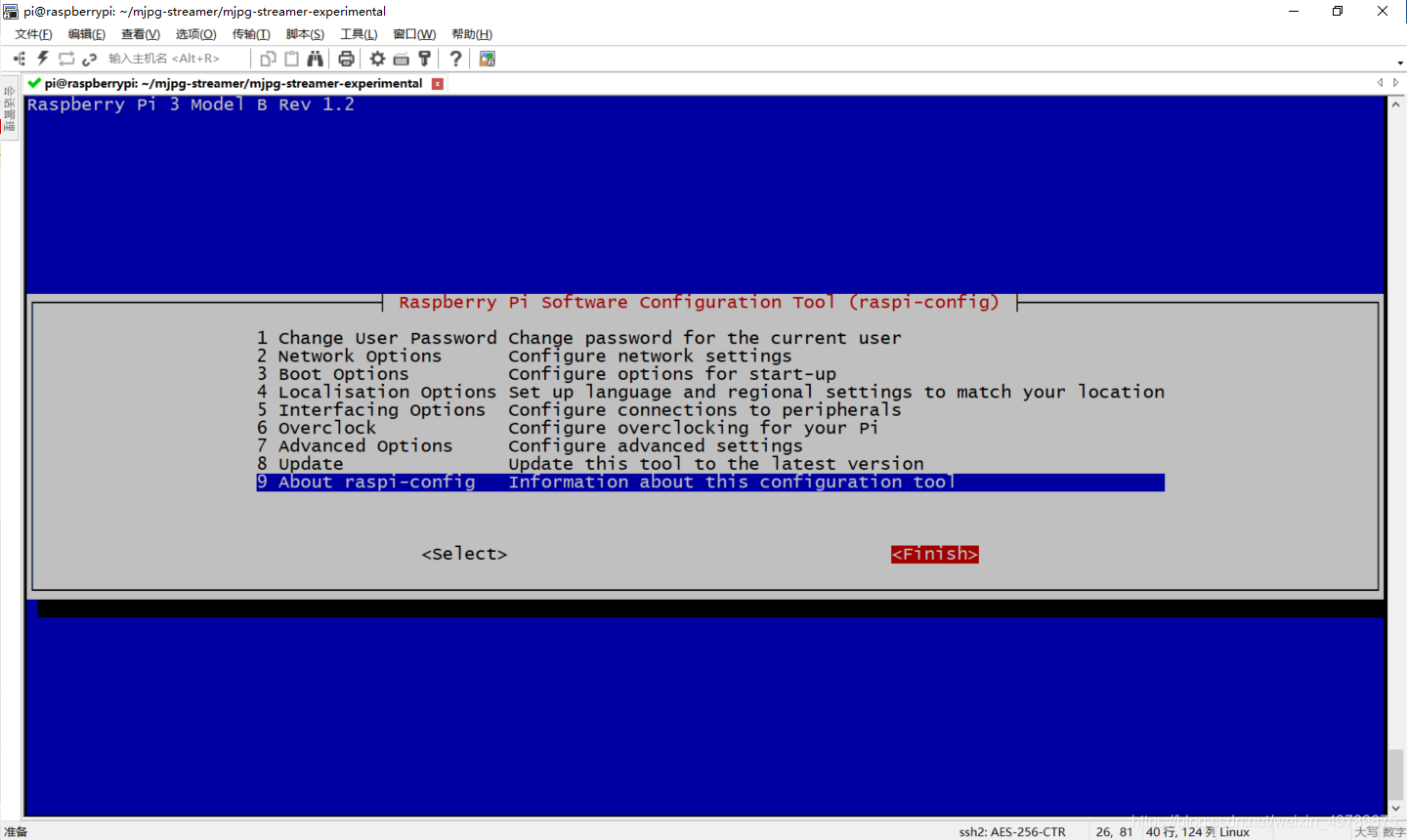The width and height of the screenshot is (1407, 840).
Task: Expand the toolbar overflow arrow at right
Action: pos(1400,63)
